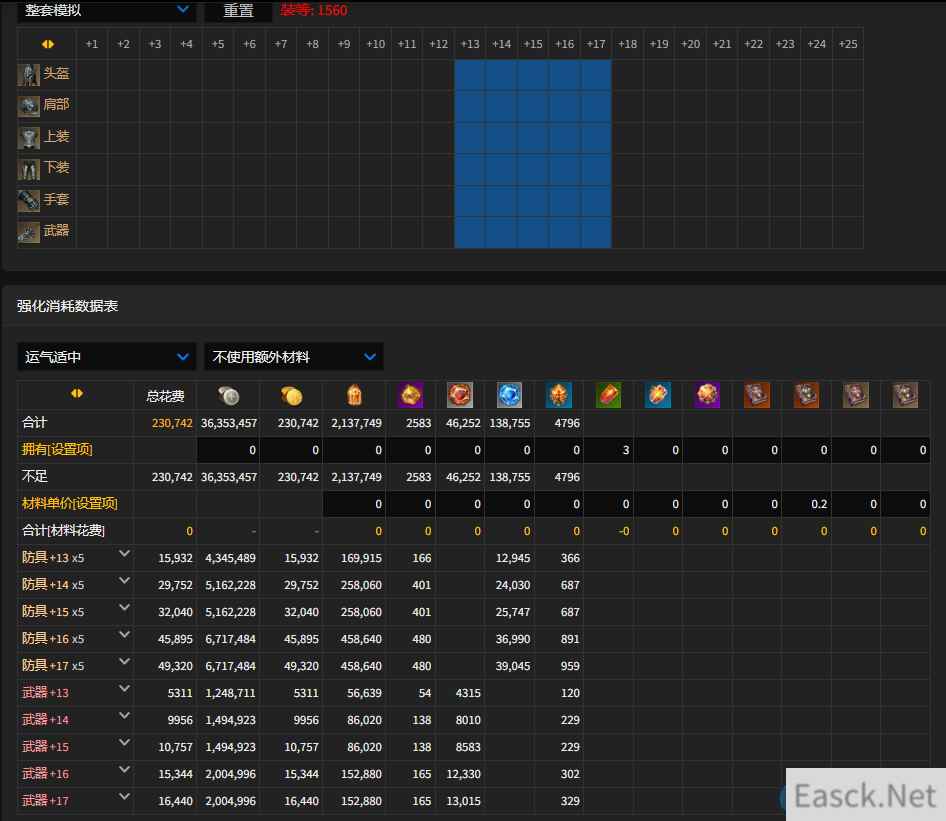This screenshot has height=821, width=946.
Task: Open the 运气适中 luck dropdown
Action: (107, 357)
